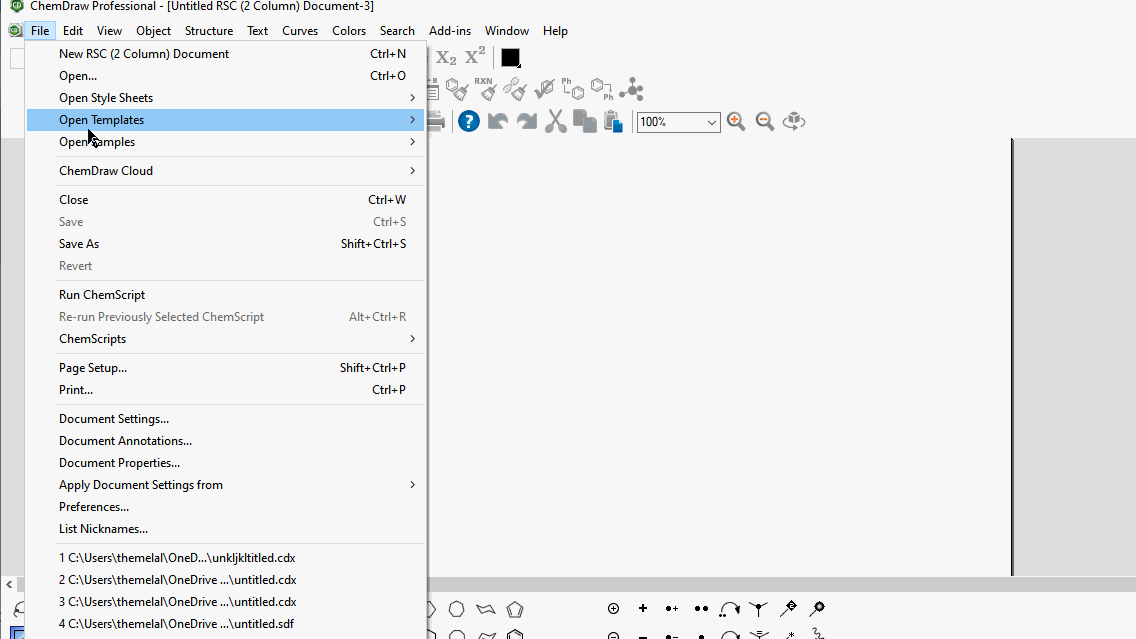Image resolution: width=1136 pixels, height=639 pixels.
Task: Click the Clean Up Structure brush icon
Action: click(457, 89)
